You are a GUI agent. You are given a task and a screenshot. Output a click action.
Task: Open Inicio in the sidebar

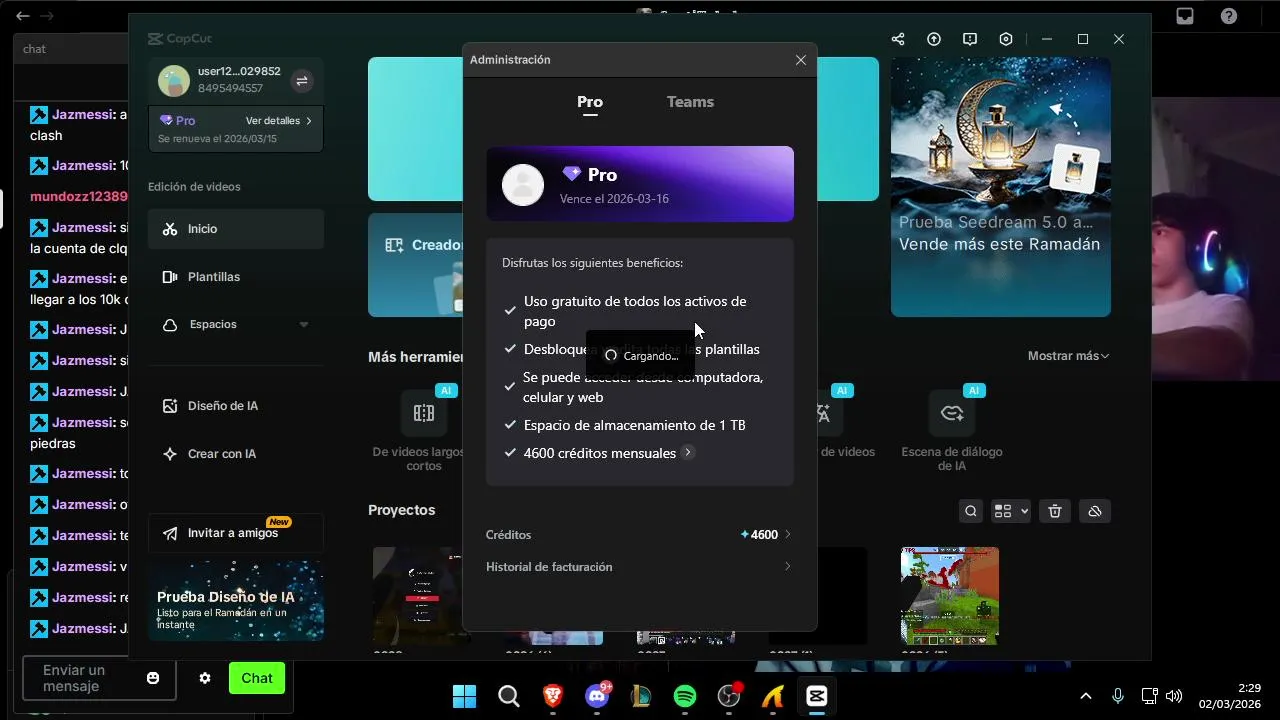pyautogui.click(x=236, y=229)
